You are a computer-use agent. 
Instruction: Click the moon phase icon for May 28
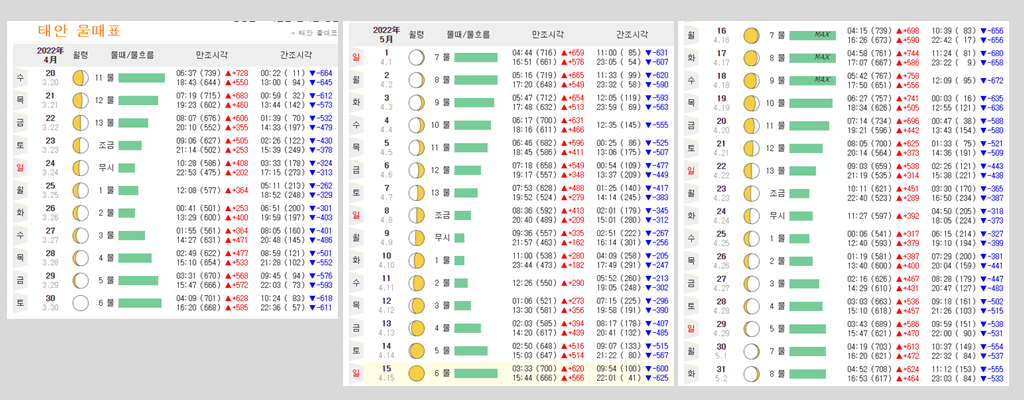(752, 306)
